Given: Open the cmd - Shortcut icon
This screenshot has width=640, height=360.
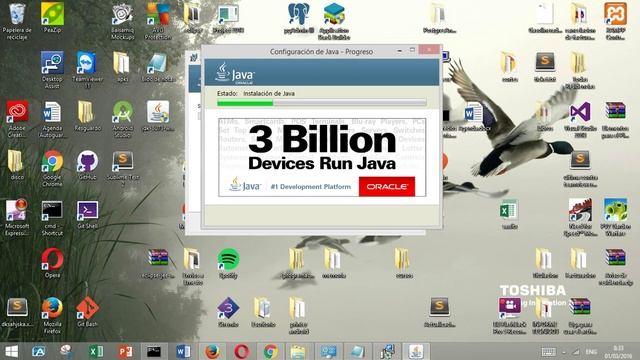Looking at the screenshot, I should 52,217.
